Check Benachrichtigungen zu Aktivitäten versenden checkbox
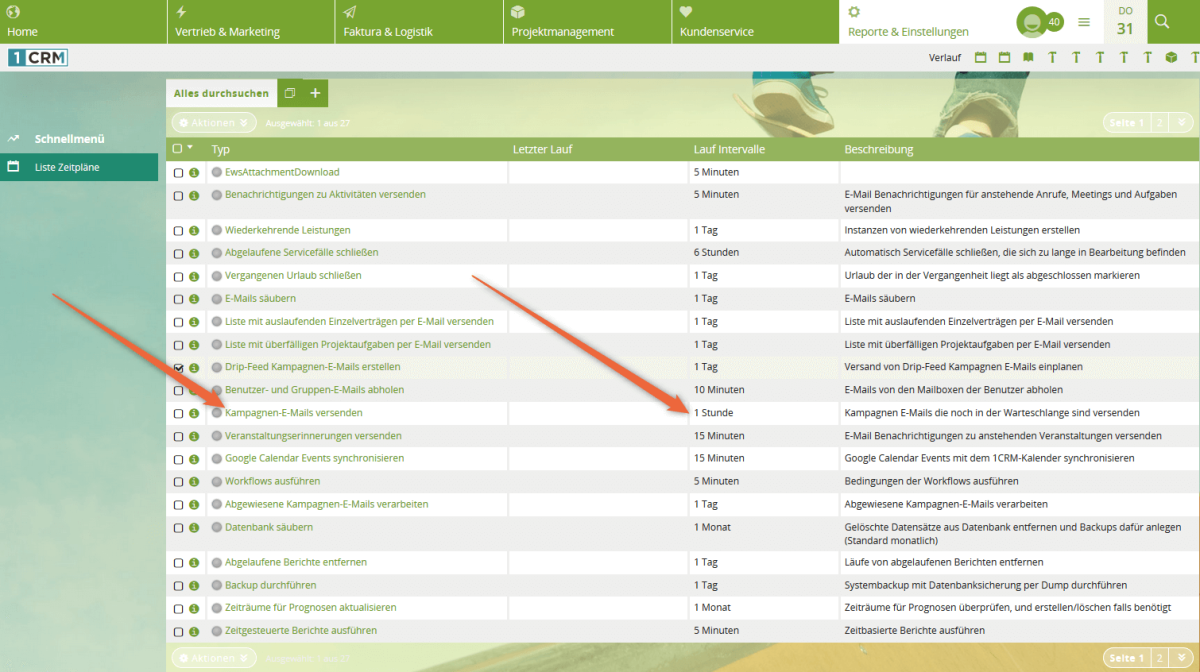1200x672 pixels. [x=178, y=196]
